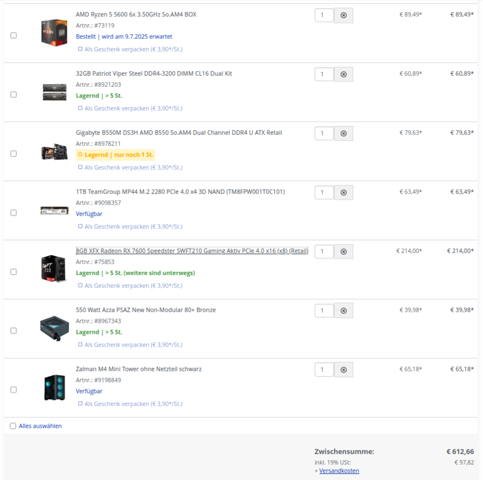
Task: Click refresh icon next to Zalman M4 quantity
Action: (343, 370)
